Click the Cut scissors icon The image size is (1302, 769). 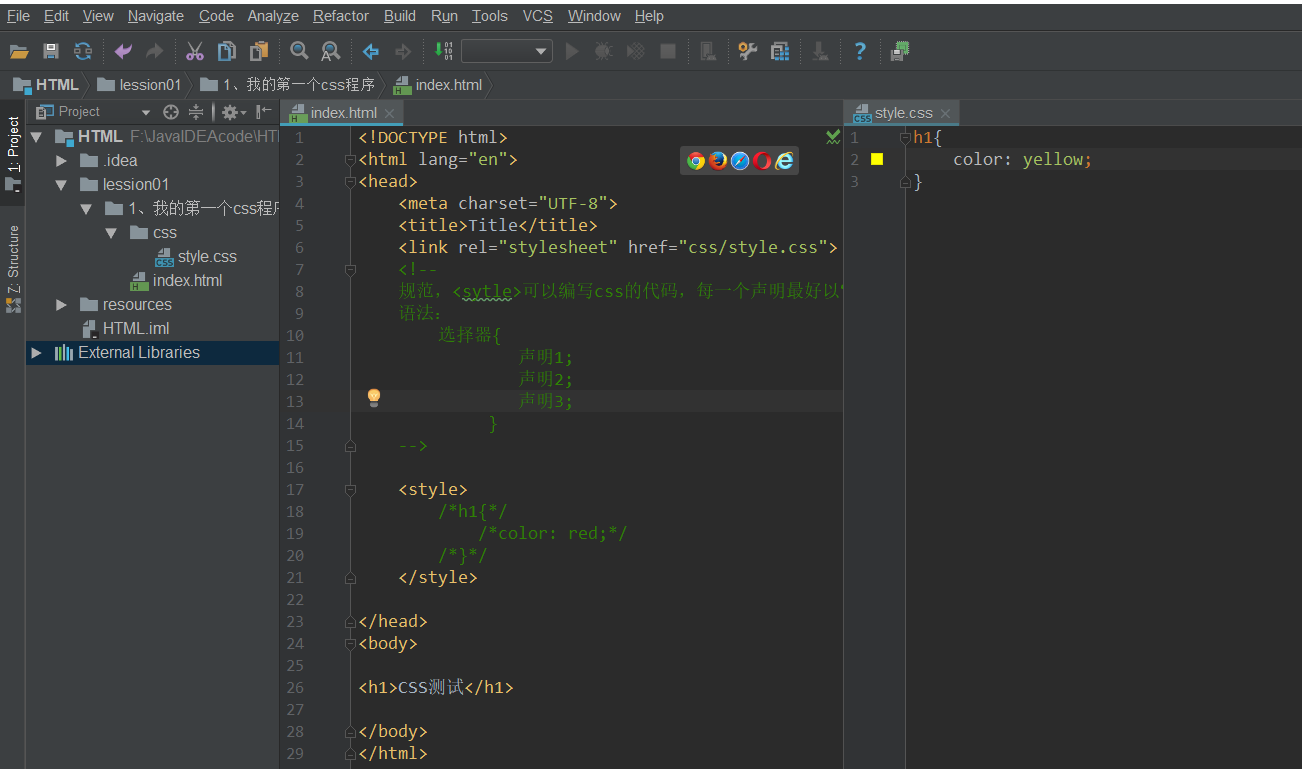click(x=195, y=51)
